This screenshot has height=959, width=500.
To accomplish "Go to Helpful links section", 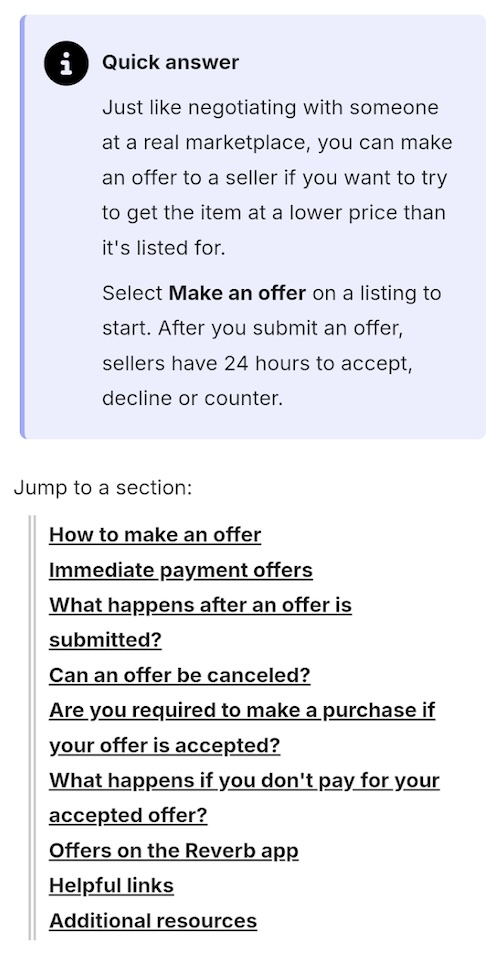I will 111,886.
